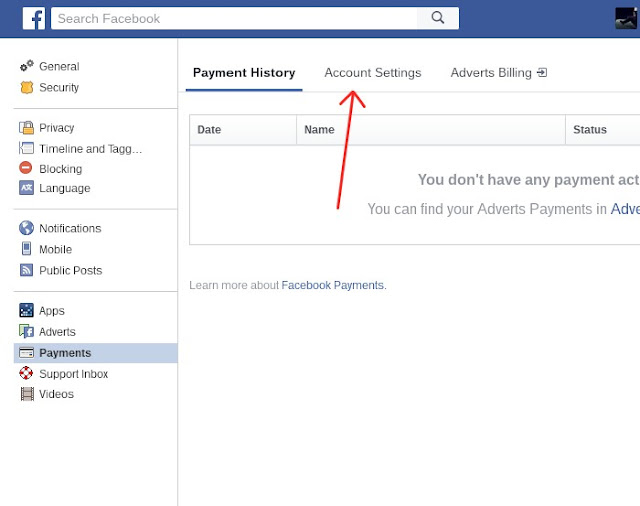Open Blocking settings

[x=60, y=169]
